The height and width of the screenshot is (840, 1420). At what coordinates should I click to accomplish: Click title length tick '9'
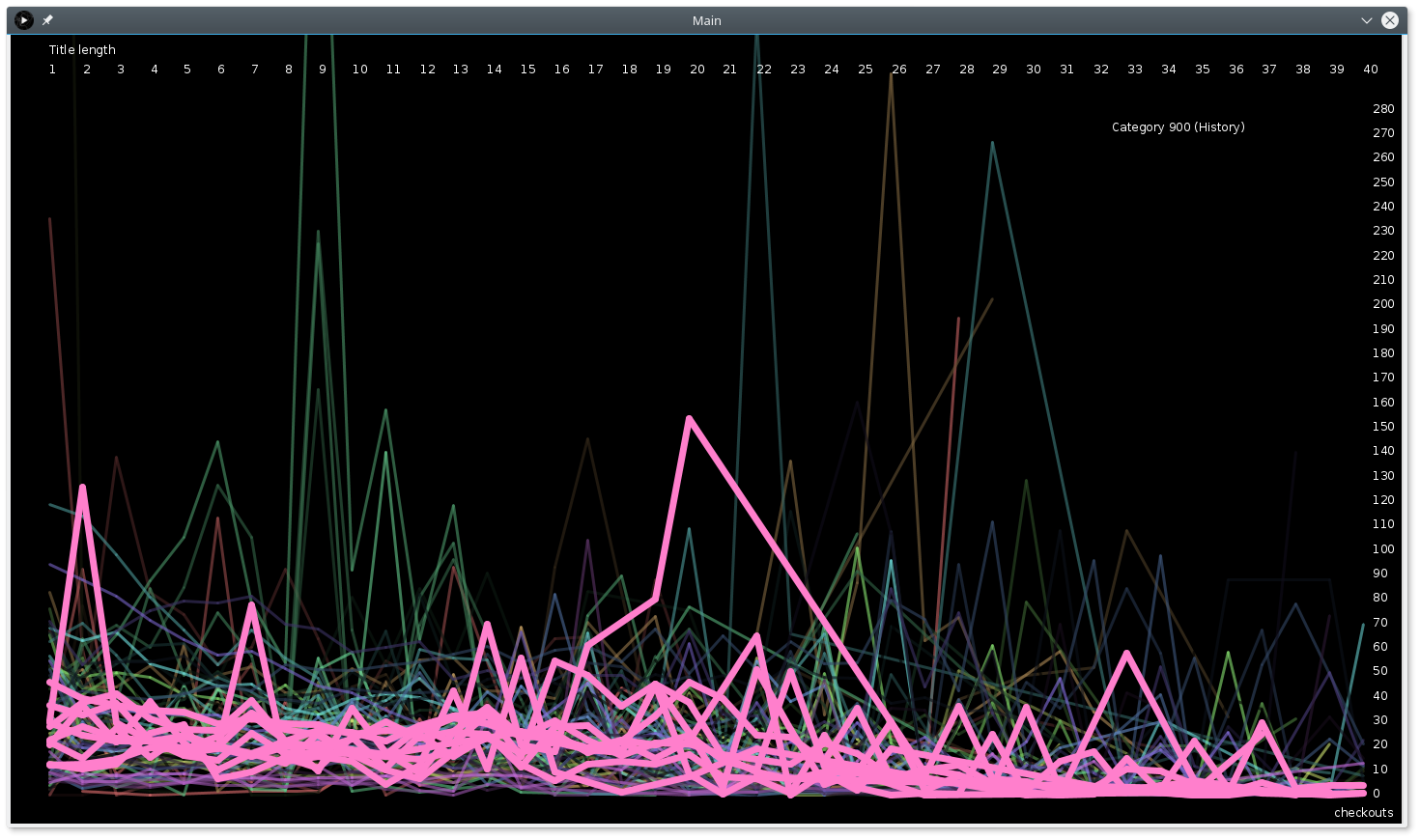tap(323, 70)
